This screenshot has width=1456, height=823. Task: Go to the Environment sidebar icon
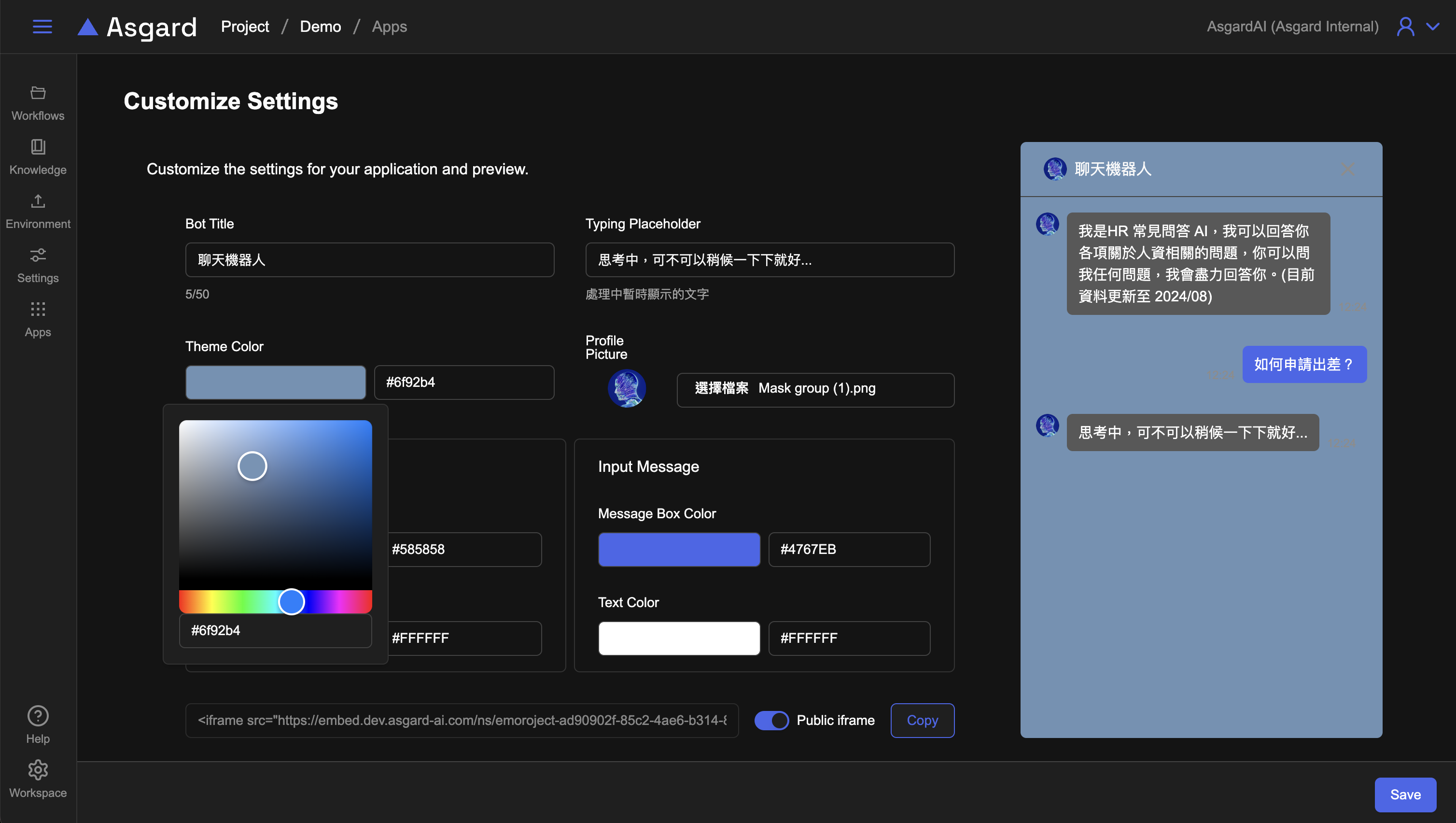[x=38, y=201]
